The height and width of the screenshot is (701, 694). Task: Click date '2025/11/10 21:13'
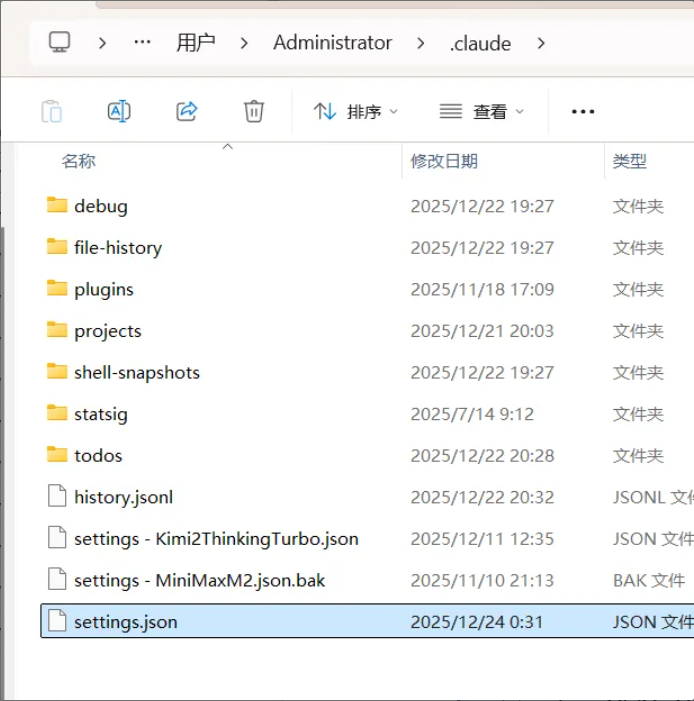pos(482,580)
